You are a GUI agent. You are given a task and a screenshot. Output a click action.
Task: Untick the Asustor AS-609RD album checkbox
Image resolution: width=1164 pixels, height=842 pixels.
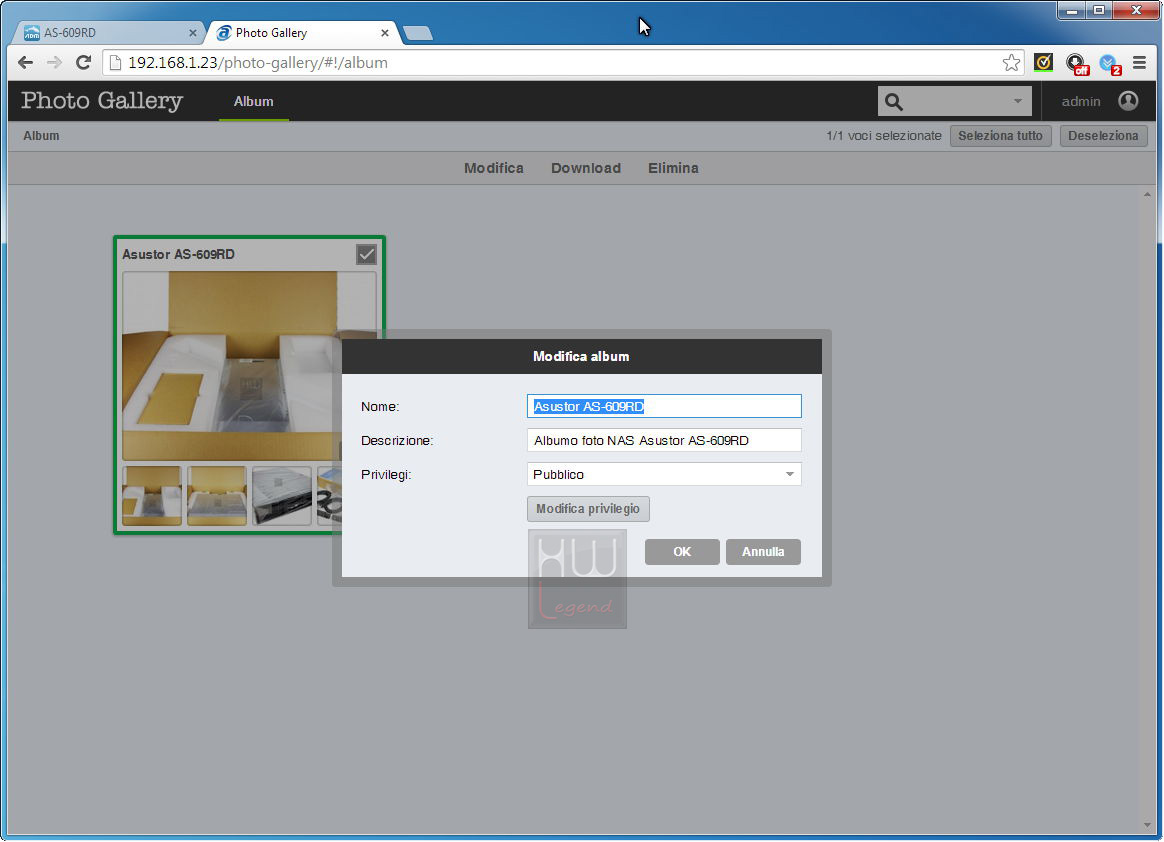[x=367, y=255]
